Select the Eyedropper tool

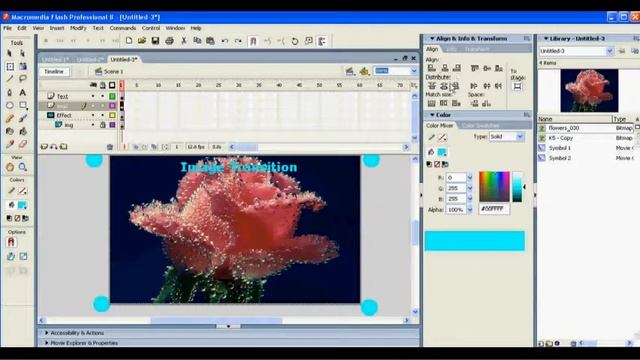pyautogui.click(x=10, y=144)
